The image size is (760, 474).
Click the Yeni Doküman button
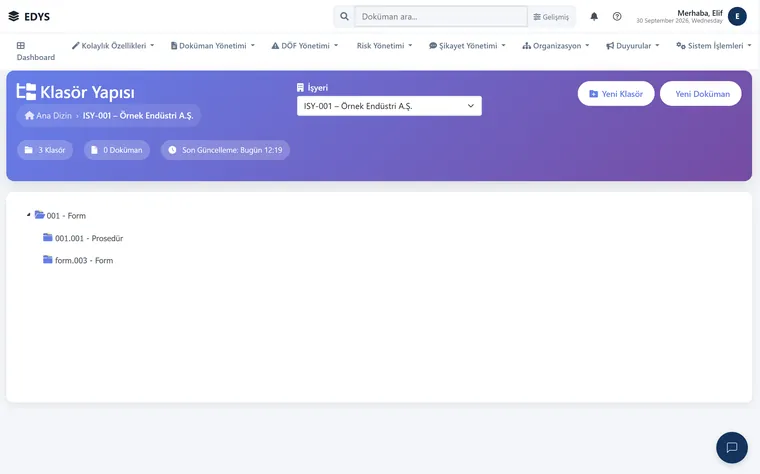701,94
